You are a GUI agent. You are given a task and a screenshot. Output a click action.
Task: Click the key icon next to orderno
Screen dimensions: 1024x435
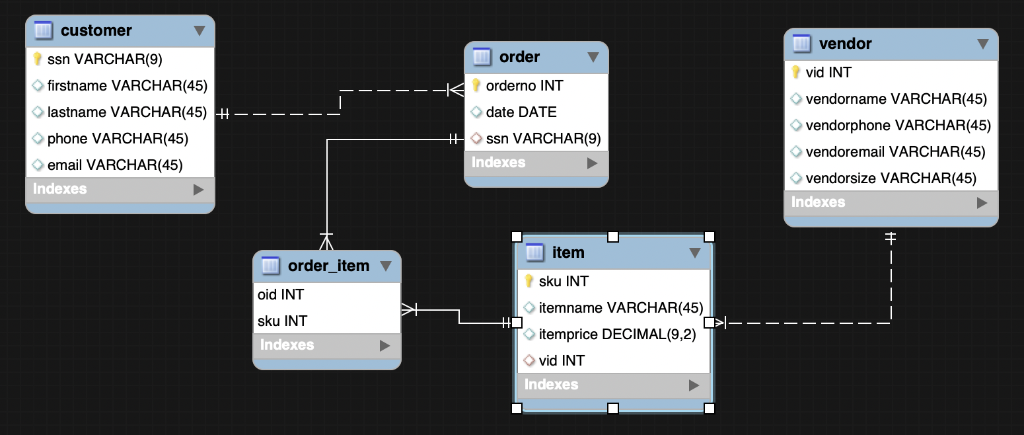click(476, 86)
